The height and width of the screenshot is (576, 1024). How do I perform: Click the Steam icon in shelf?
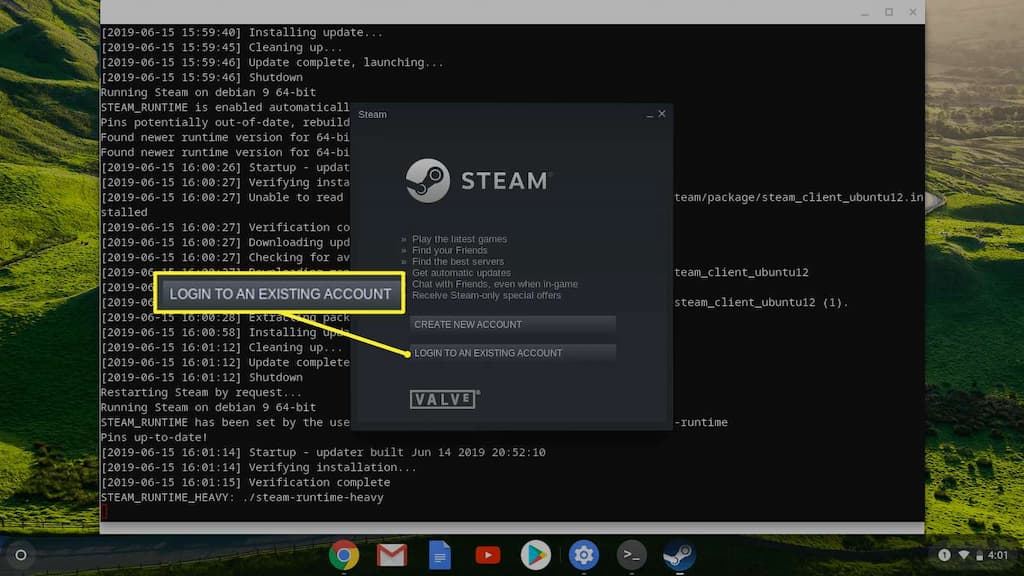[679, 555]
